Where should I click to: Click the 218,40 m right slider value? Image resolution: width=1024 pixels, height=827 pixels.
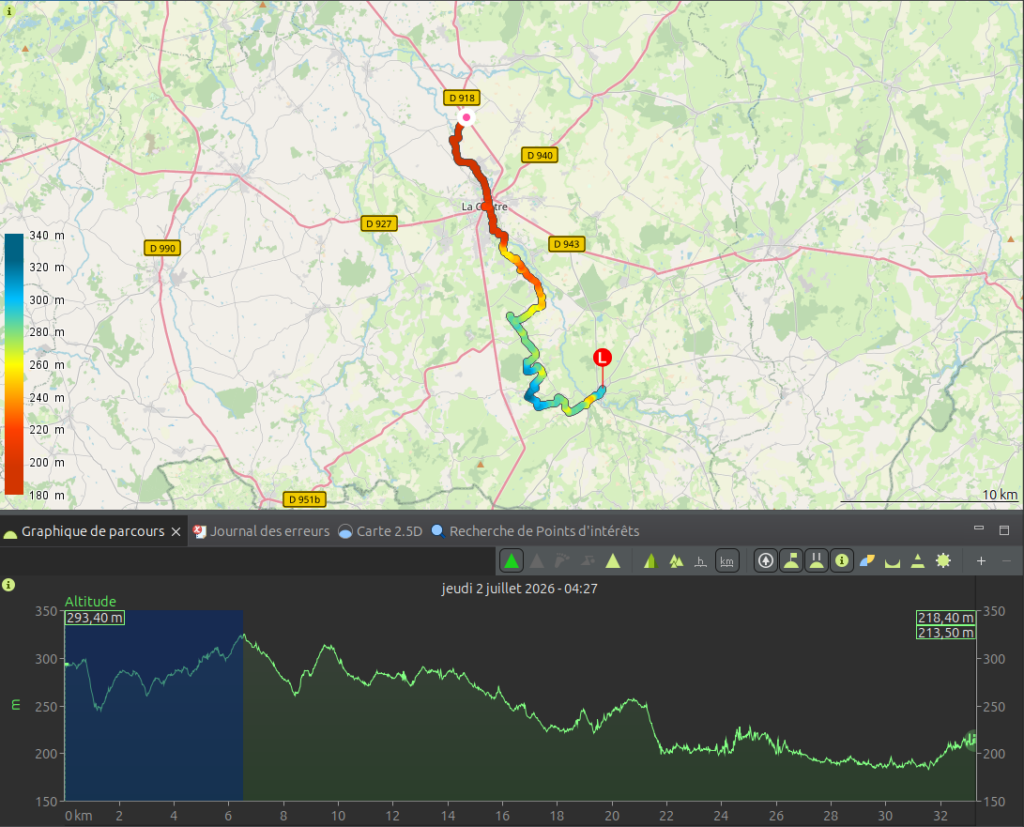(x=946, y=617)
